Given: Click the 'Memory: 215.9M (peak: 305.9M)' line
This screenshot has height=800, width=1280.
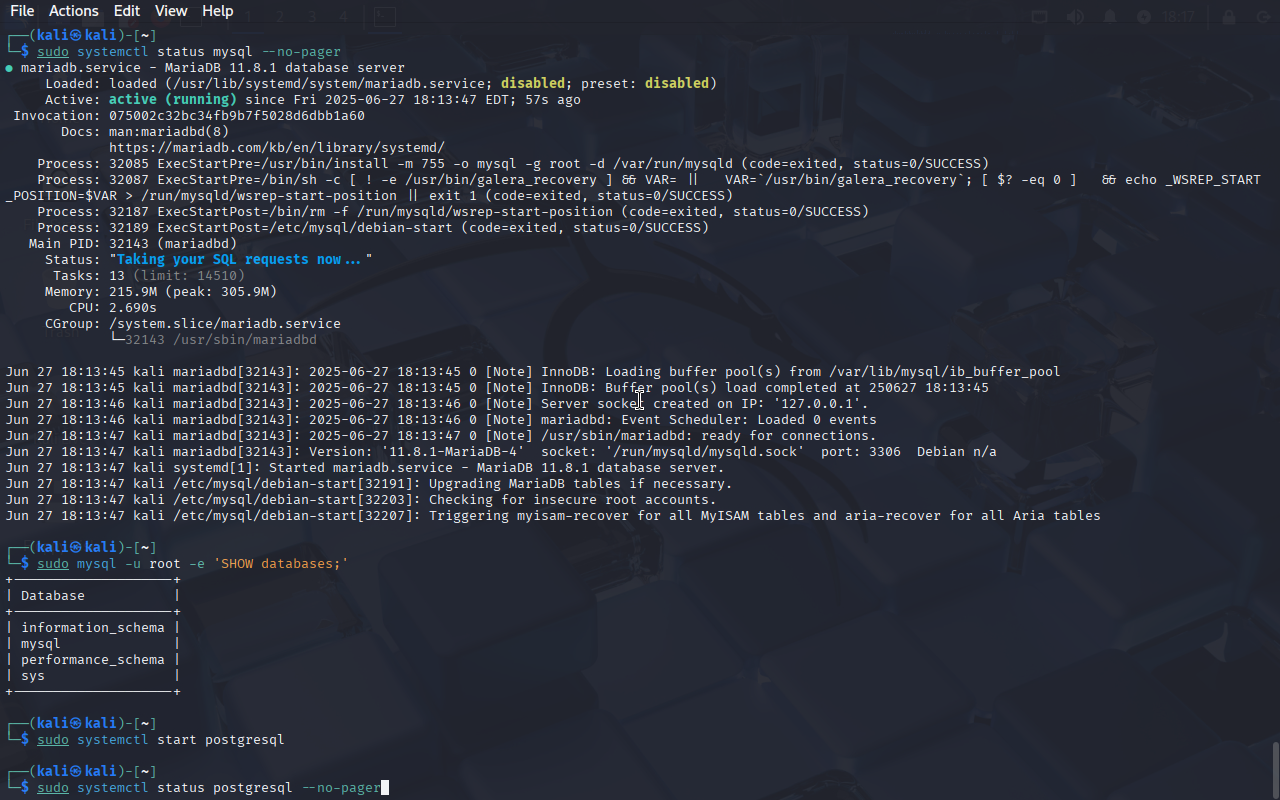Looking at the screenshot, I should point(161,292).
